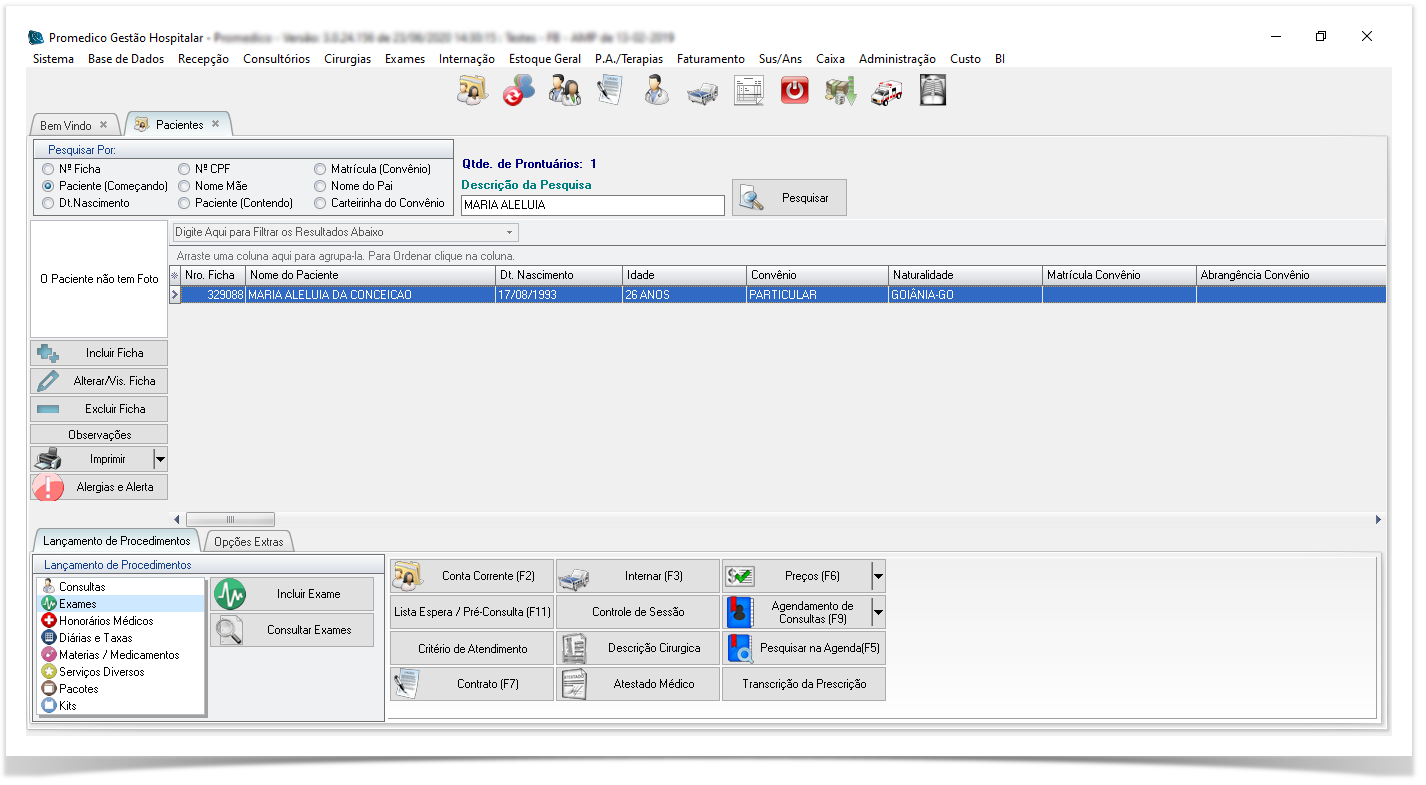Click the ambulance icon in the toolbar
1426x785 pixels.
tap(886, 92)
